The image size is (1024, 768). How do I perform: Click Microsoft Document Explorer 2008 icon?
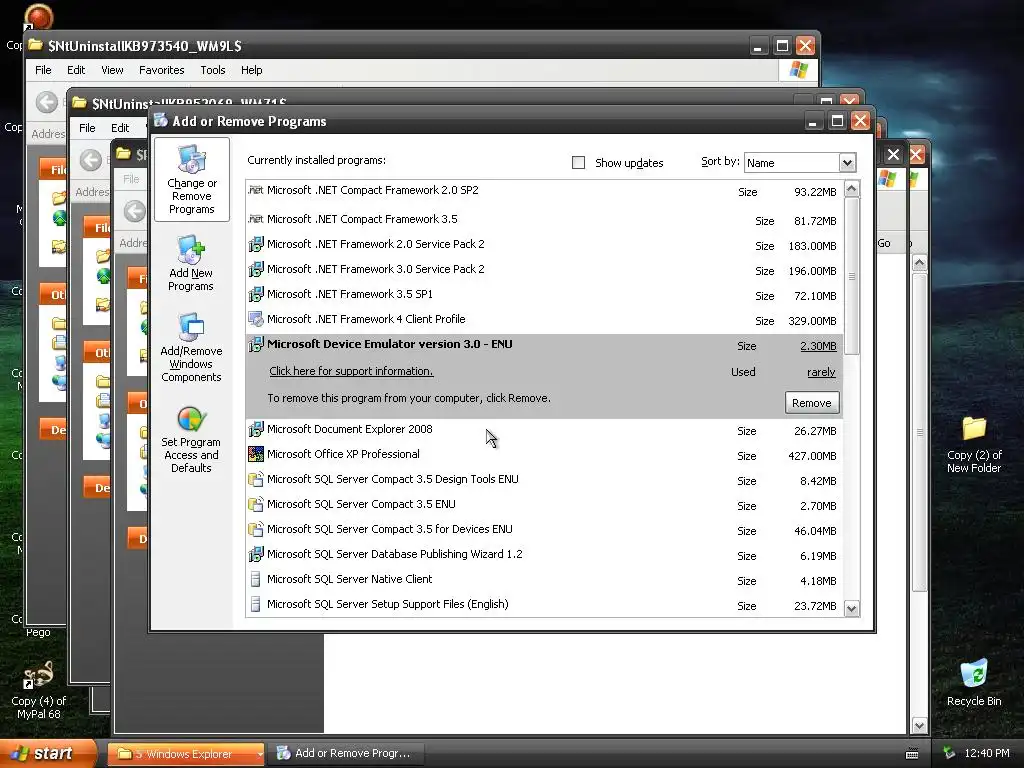255,429
